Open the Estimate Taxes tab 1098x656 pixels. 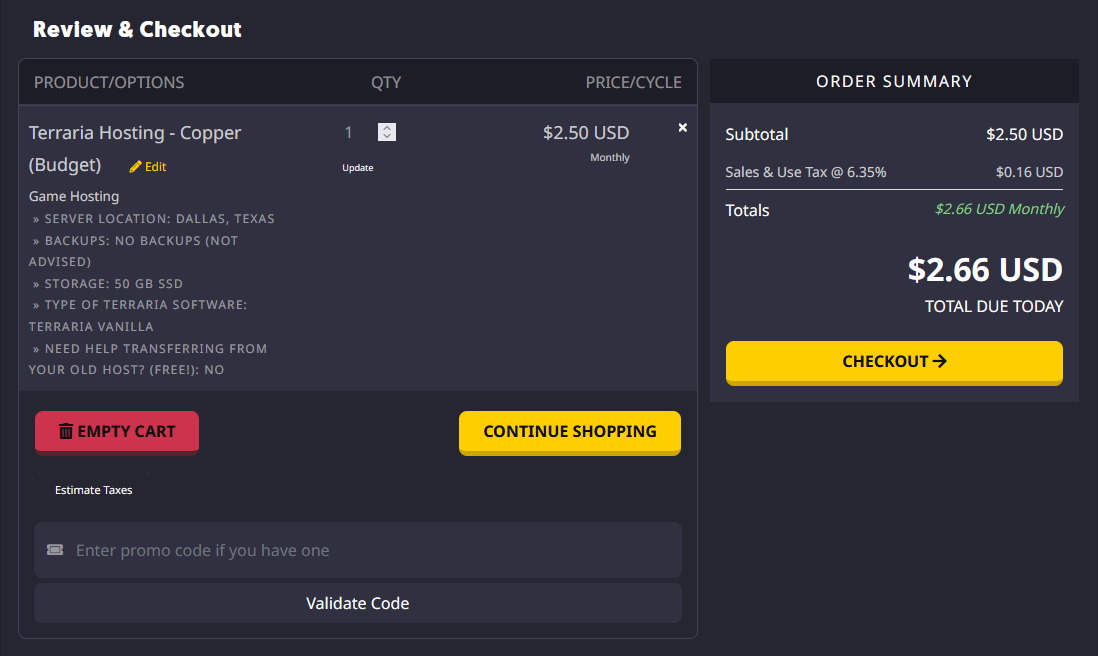coord(93,490)
